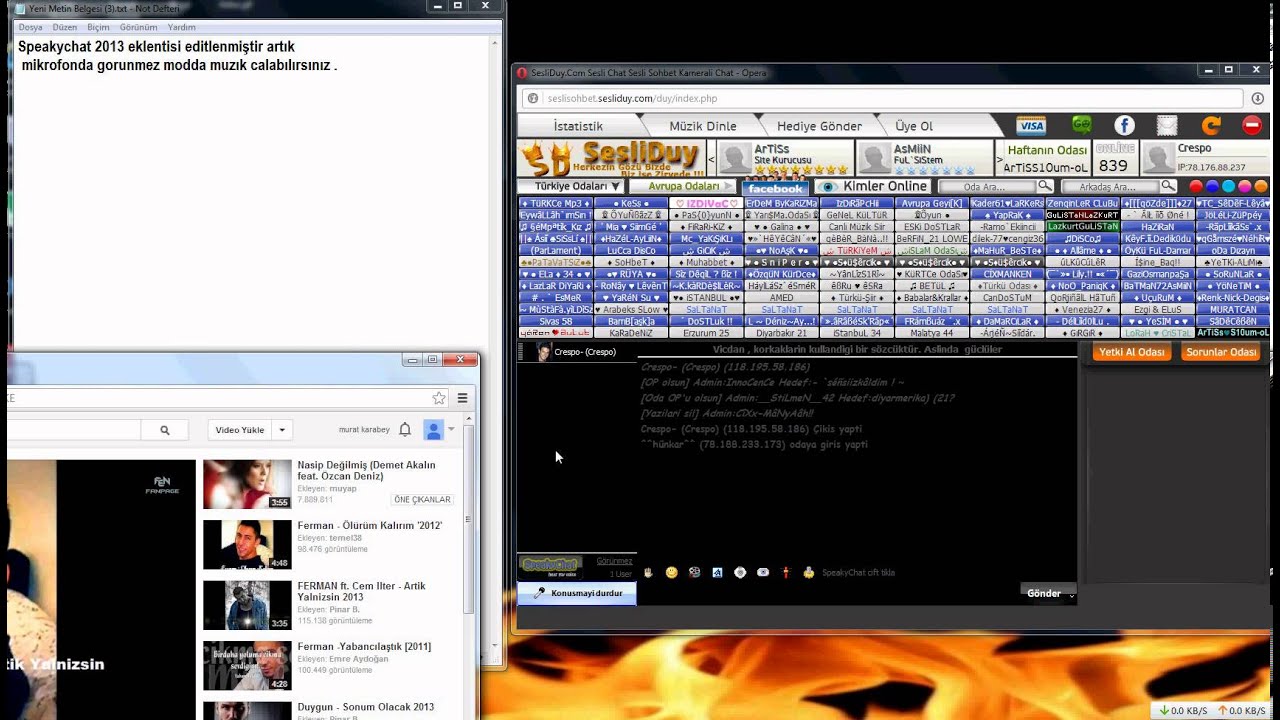This screenshot has width=1280, height=720.
Task: Click the SpeakyChat logo
Action: click(x=550, y=566)
